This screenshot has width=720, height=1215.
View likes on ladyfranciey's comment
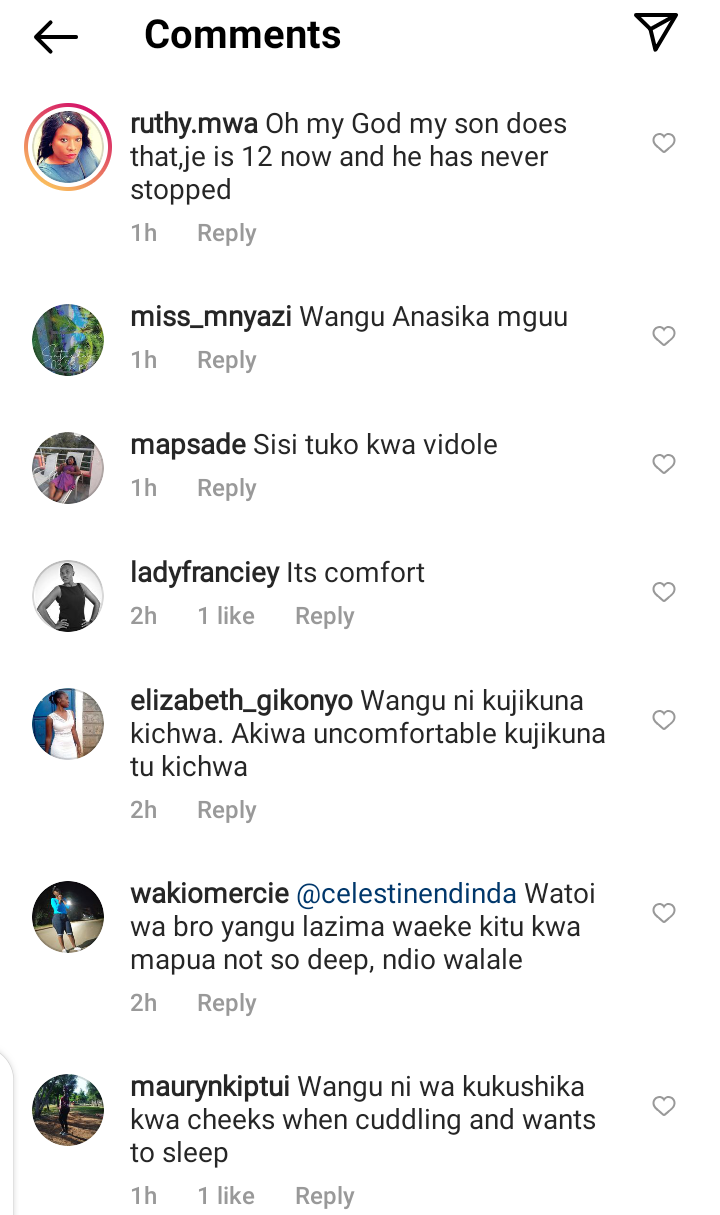[226, 616]
